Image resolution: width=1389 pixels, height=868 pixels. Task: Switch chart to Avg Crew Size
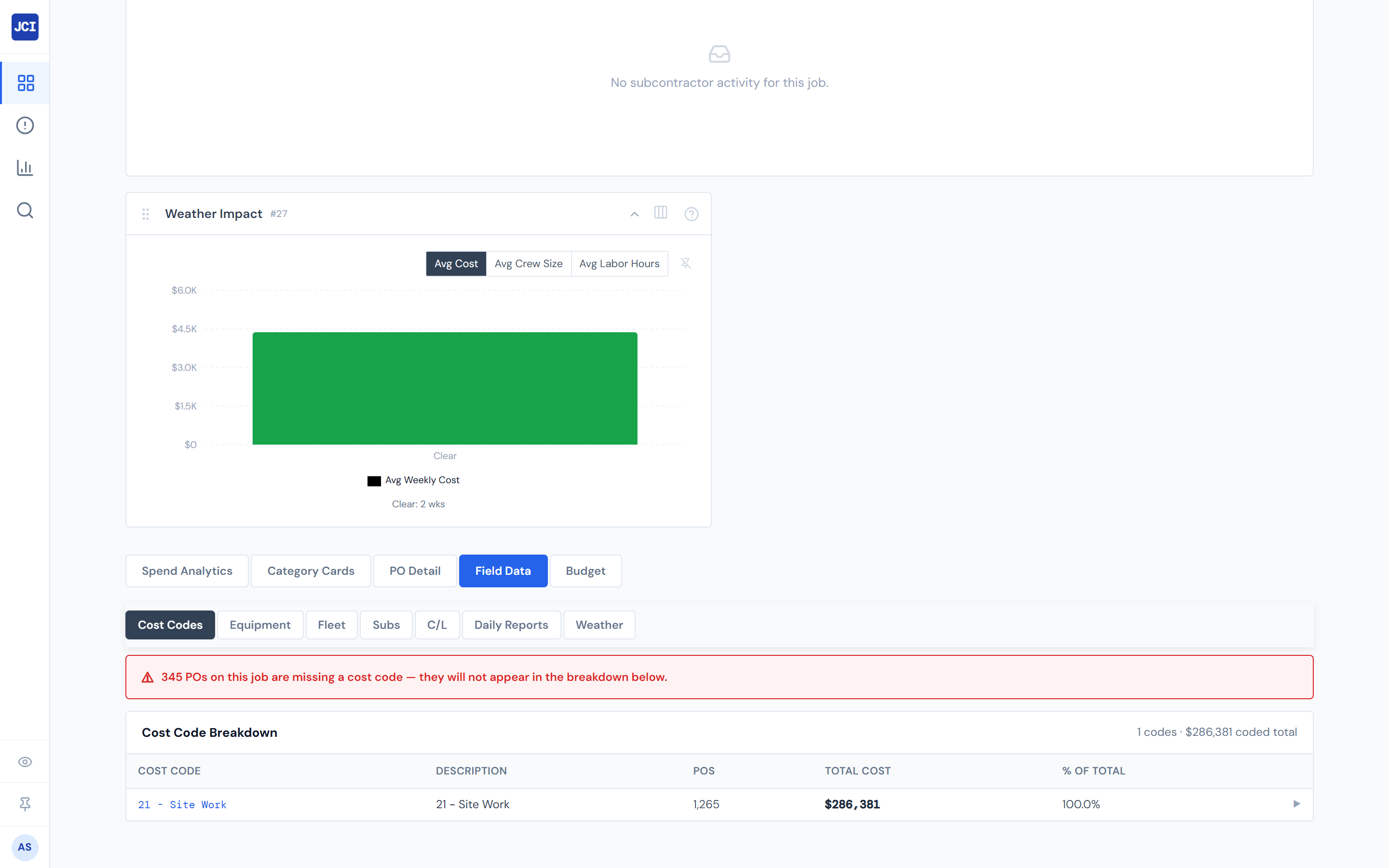pos(528,263)
